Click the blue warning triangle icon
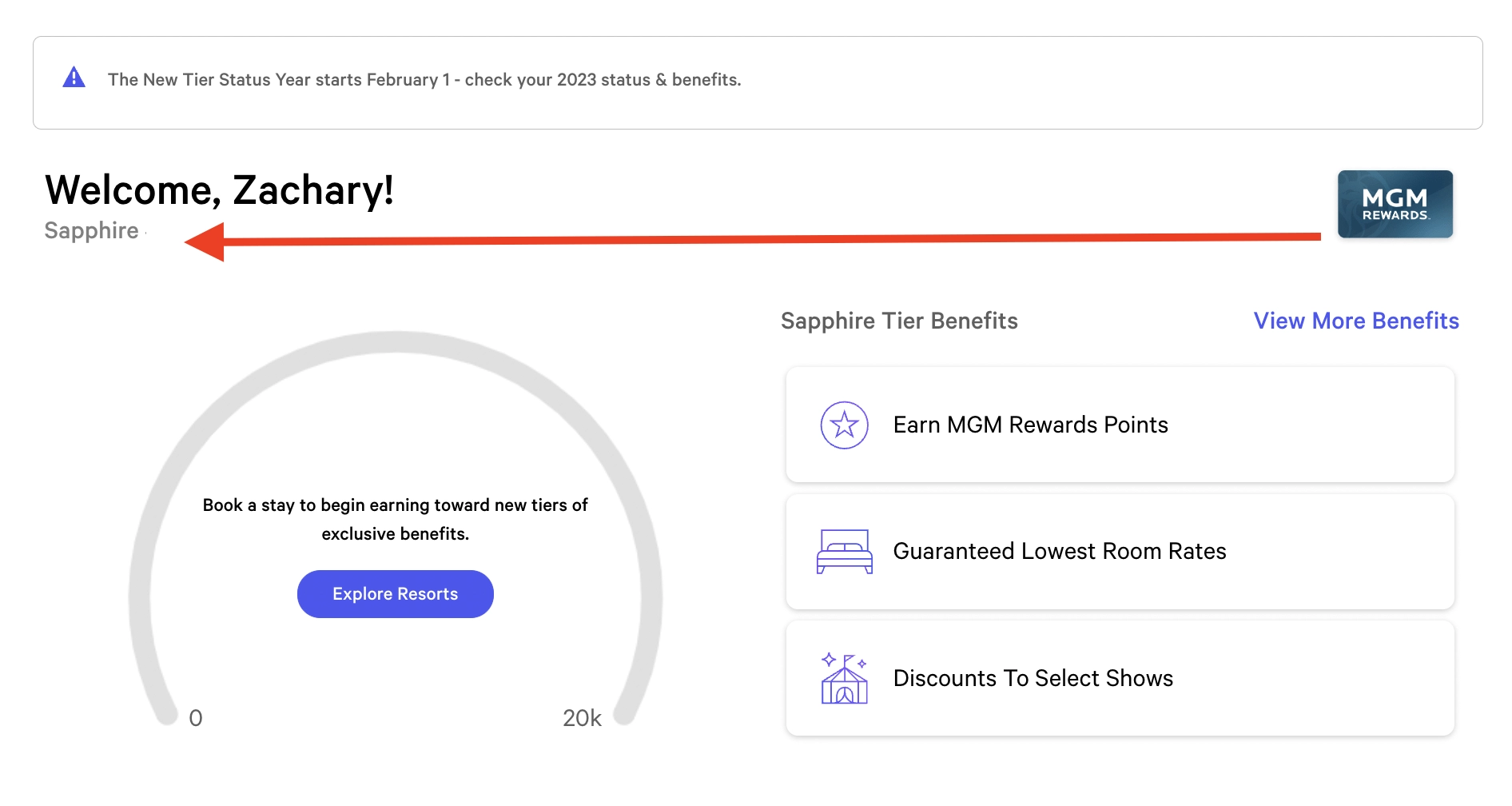Viewport: 1512px width, 806px height. (x=74, y=78)
